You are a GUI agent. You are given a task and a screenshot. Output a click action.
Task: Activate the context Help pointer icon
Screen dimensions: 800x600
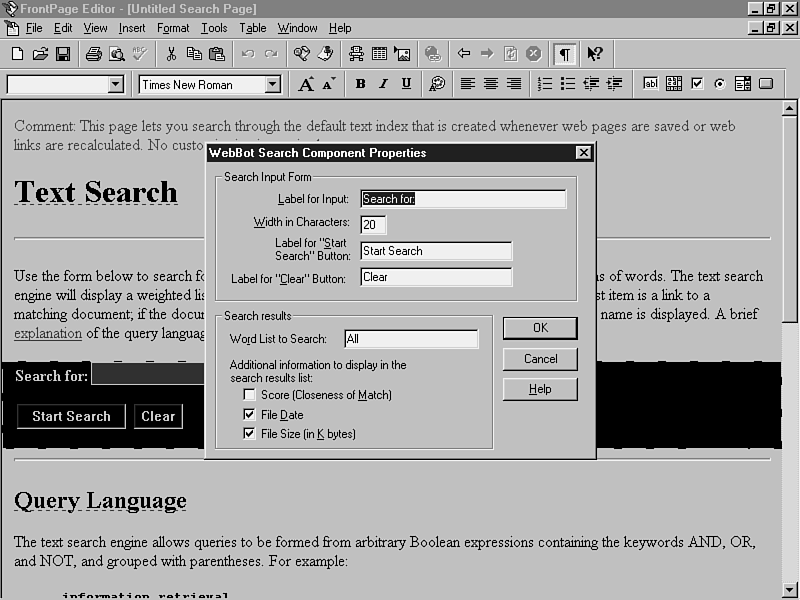tap(595, 54)
